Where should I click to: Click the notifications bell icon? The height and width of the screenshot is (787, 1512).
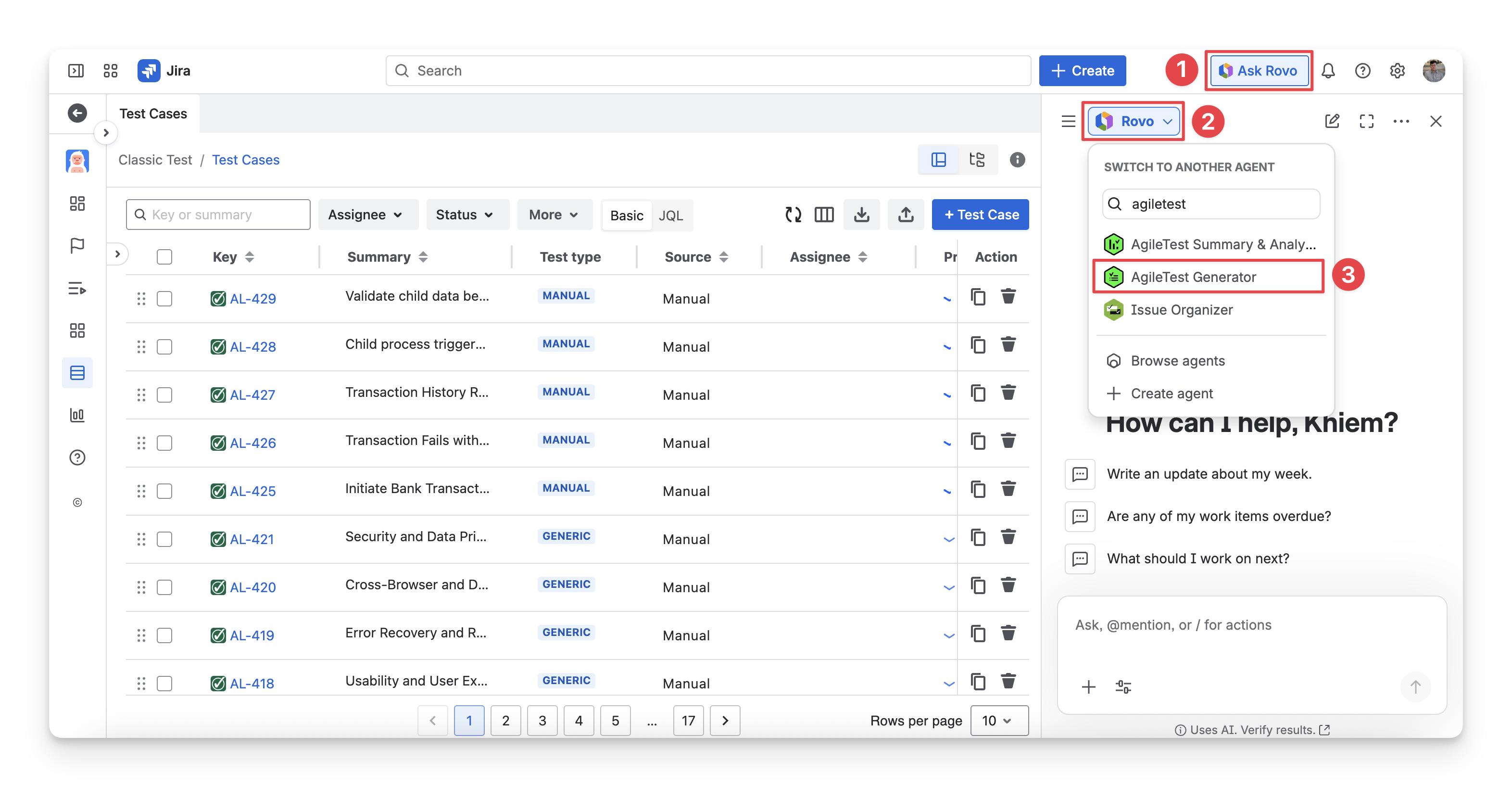coord(1328,71)
